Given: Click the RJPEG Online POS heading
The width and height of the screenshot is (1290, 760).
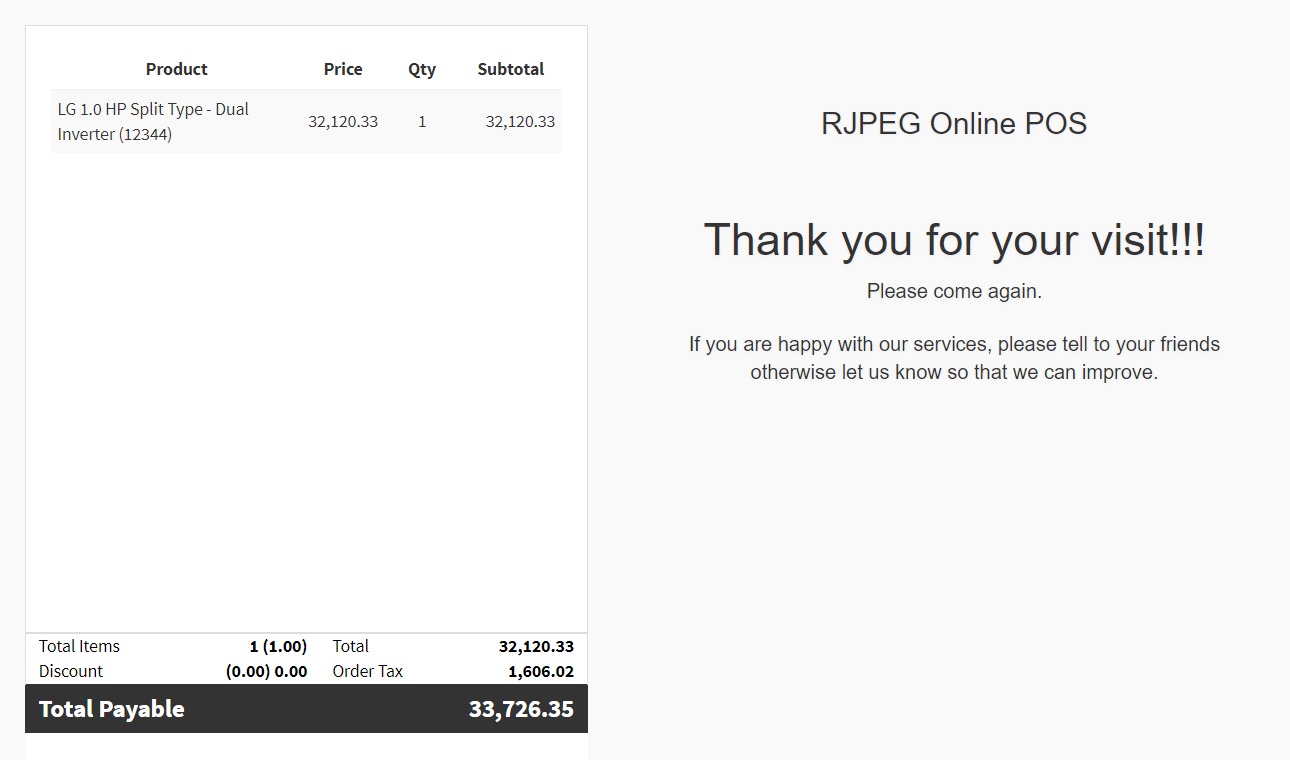Looking at the screenshot, I should 953,123.
